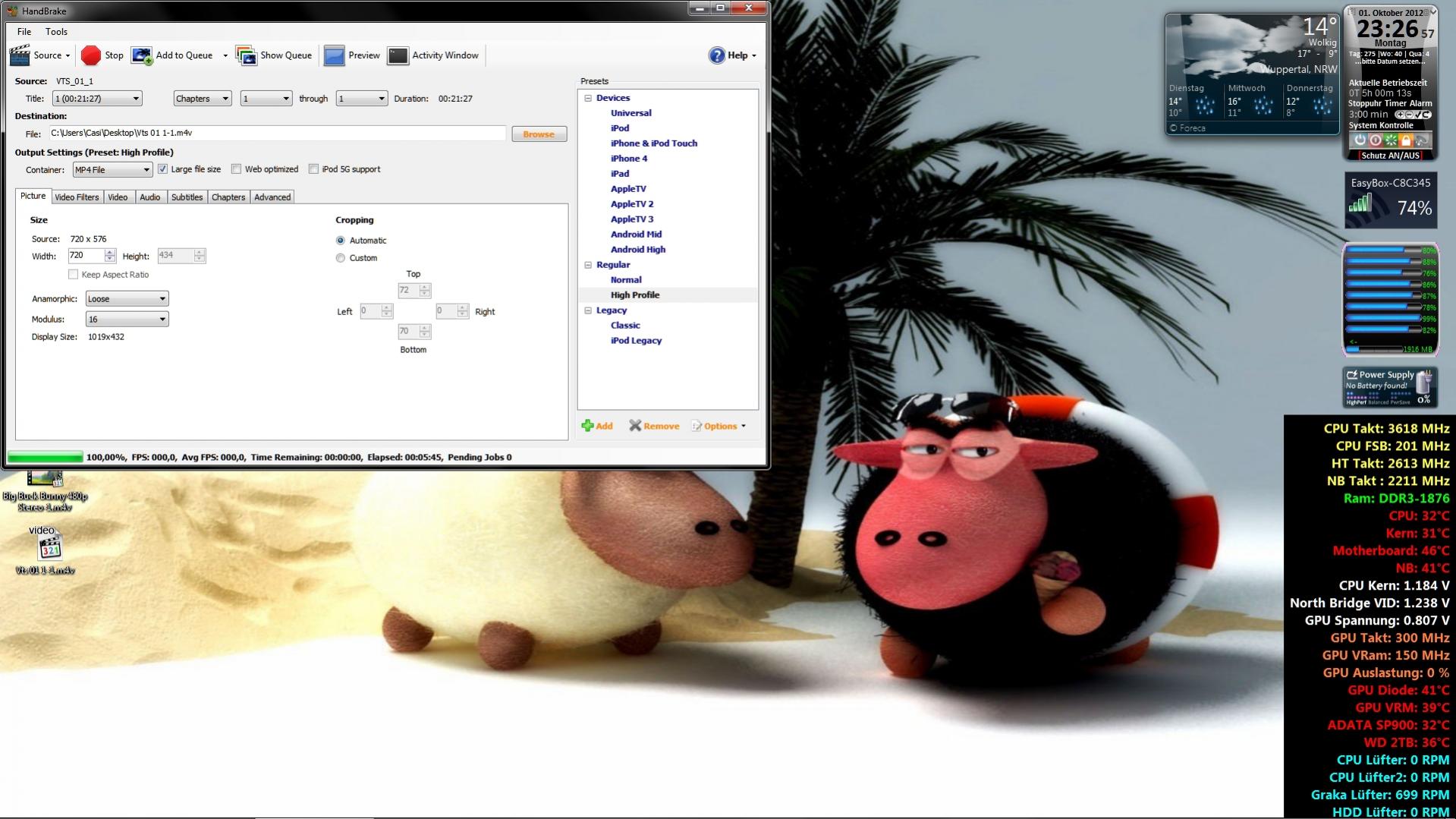Collapse the Regular preset group

coord(588,265)
